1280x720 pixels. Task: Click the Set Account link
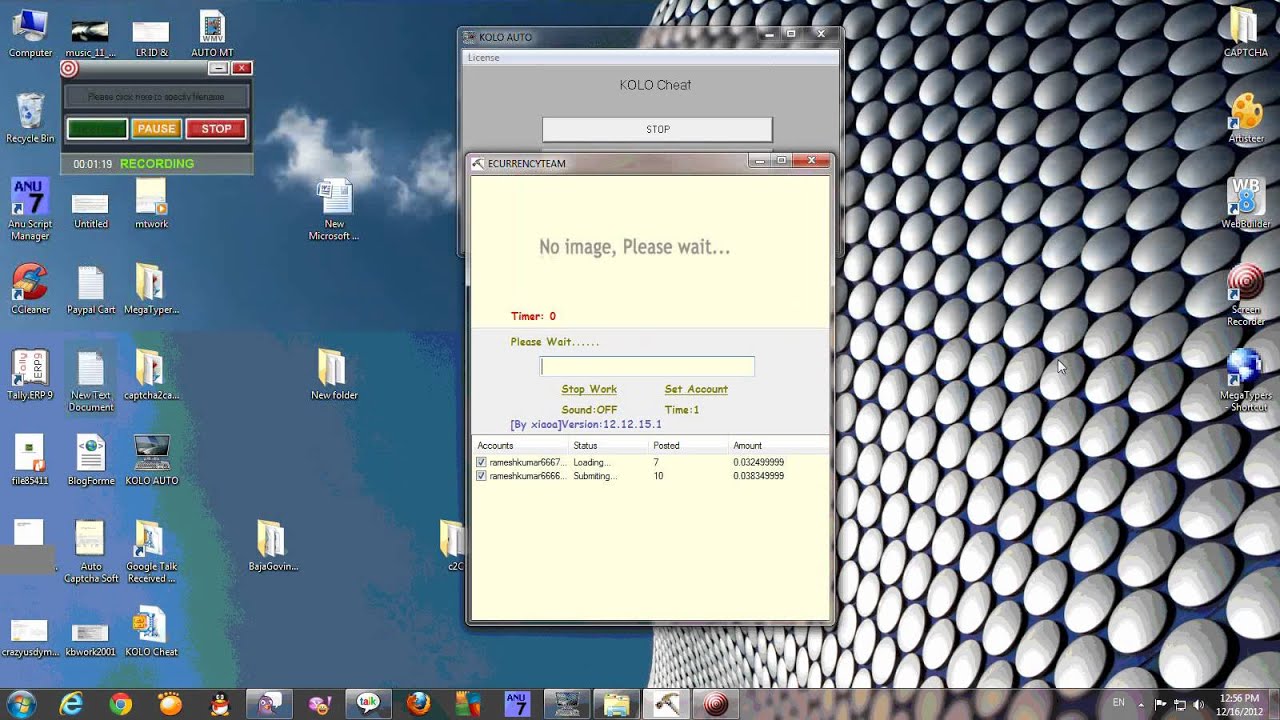(696, 389)
